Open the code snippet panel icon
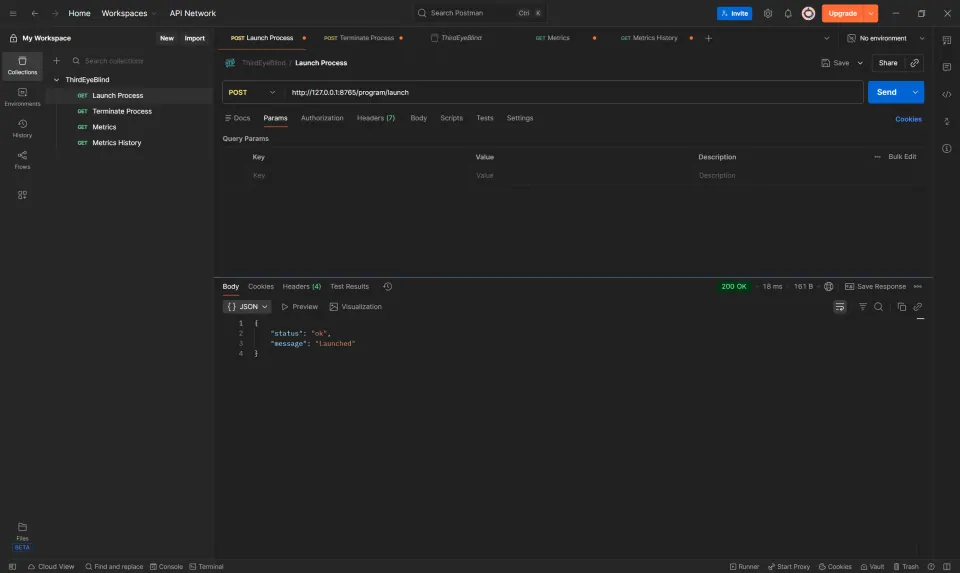Viewport: 960px width, 573px height. (x=947, y=94)
